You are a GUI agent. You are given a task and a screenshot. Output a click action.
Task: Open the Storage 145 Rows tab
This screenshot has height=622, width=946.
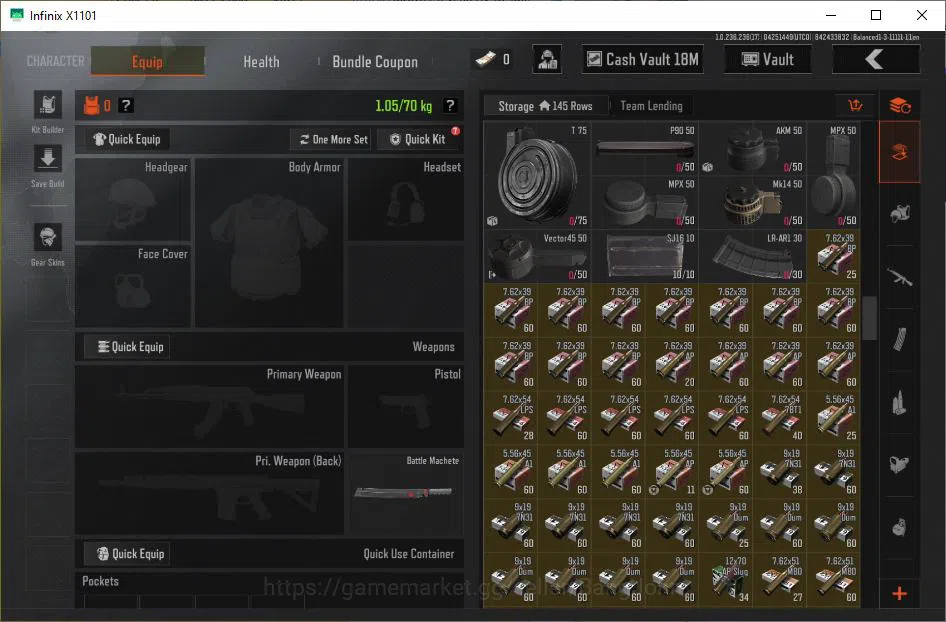[x=545, y=106]
